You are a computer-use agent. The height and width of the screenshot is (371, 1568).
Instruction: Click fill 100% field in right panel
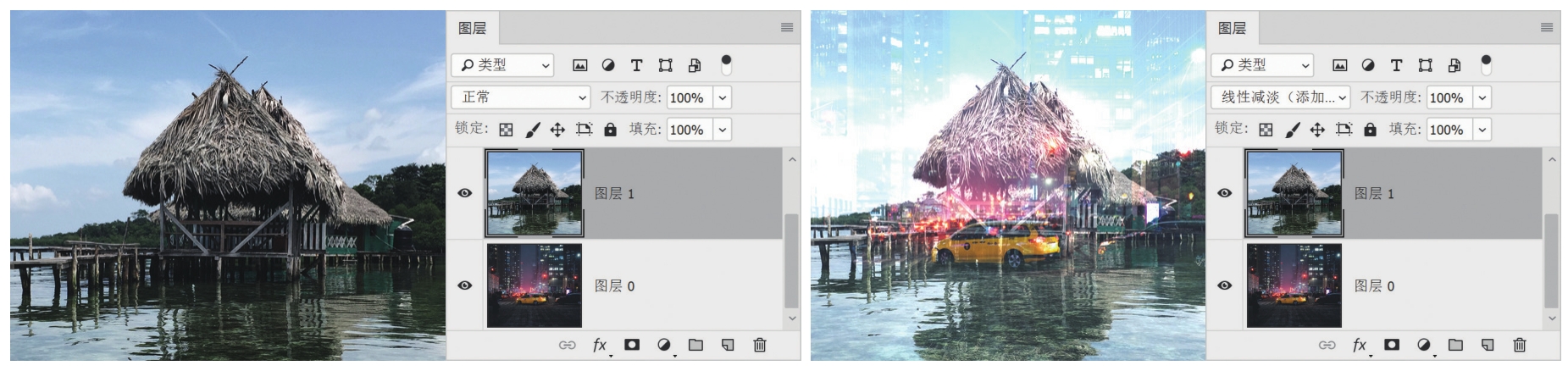click(x=1450, y=130)
